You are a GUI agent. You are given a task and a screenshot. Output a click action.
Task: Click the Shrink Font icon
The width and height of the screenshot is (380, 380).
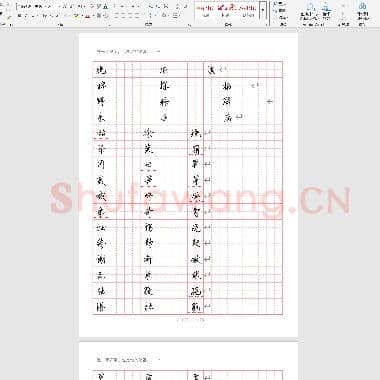point(72,6)
